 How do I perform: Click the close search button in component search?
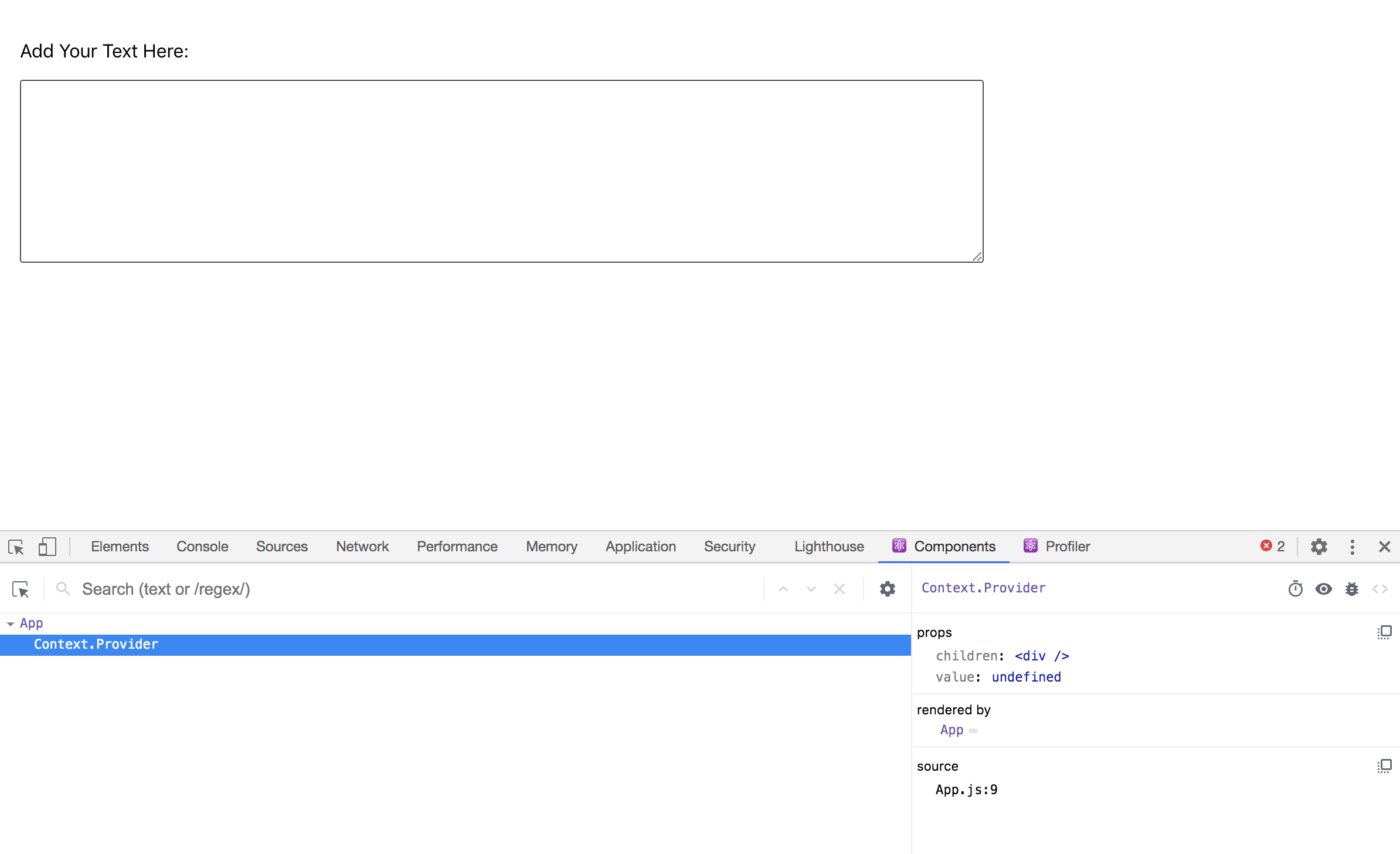839,587
